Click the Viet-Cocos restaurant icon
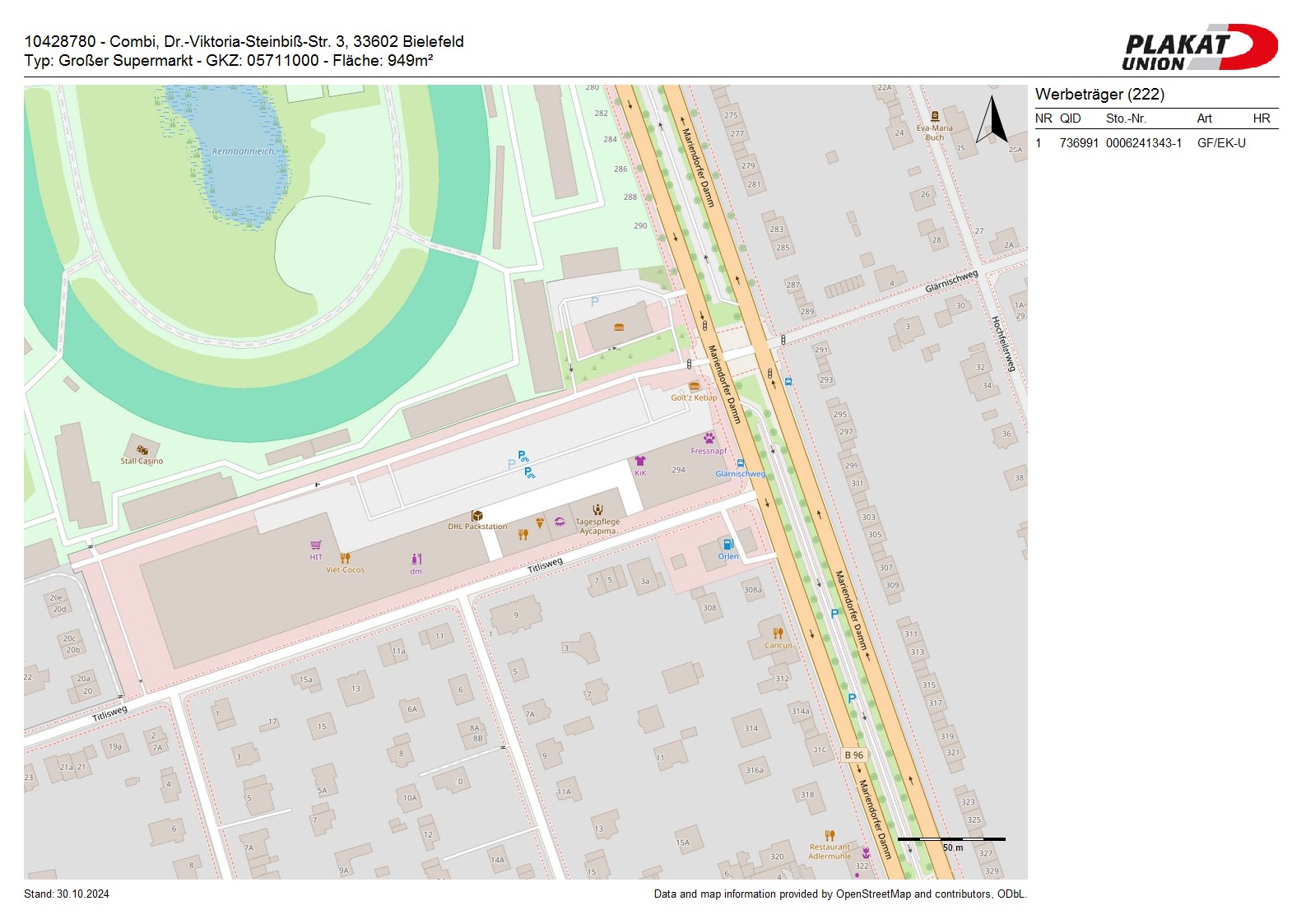This screenshot has width=1306, height=924. pos(345,559)
